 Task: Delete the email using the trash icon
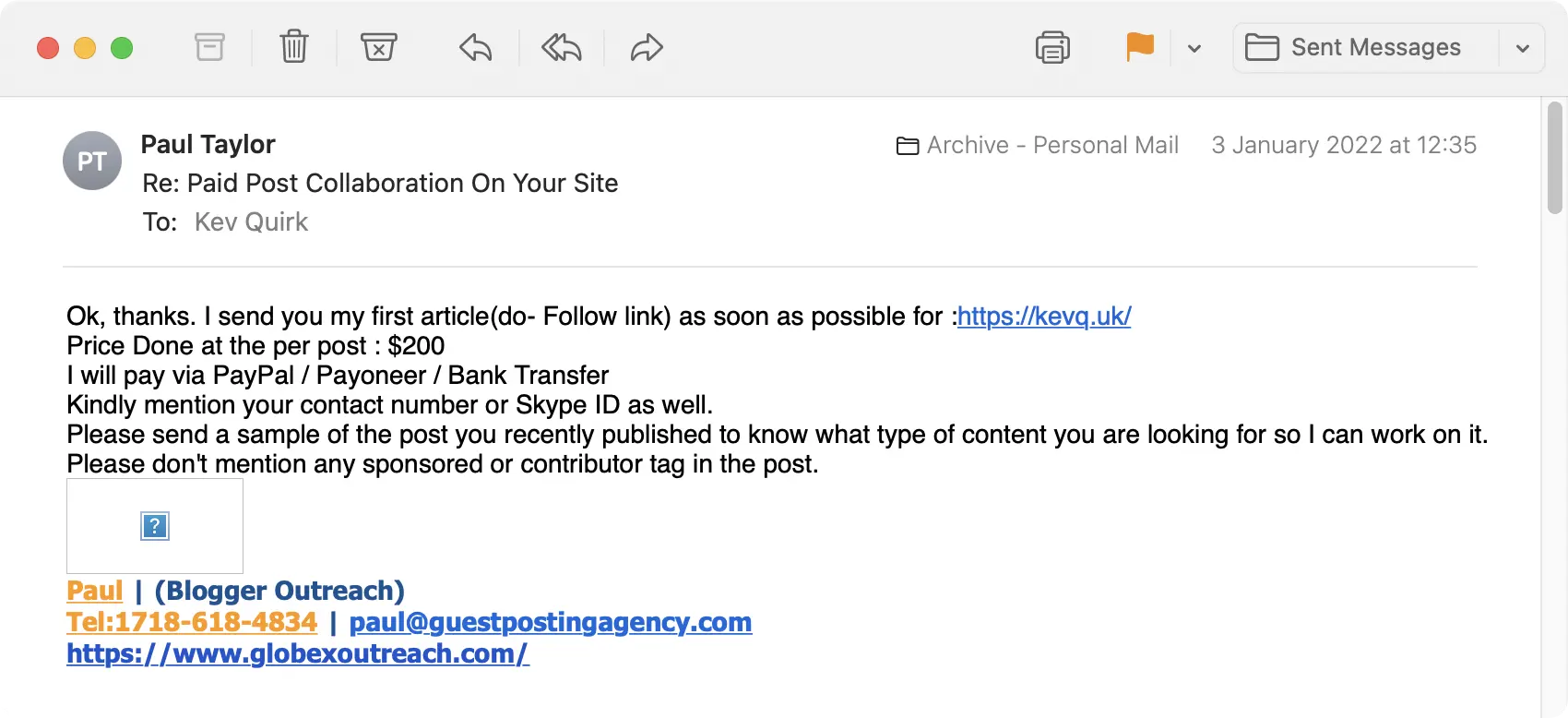[x=293, y=47]
